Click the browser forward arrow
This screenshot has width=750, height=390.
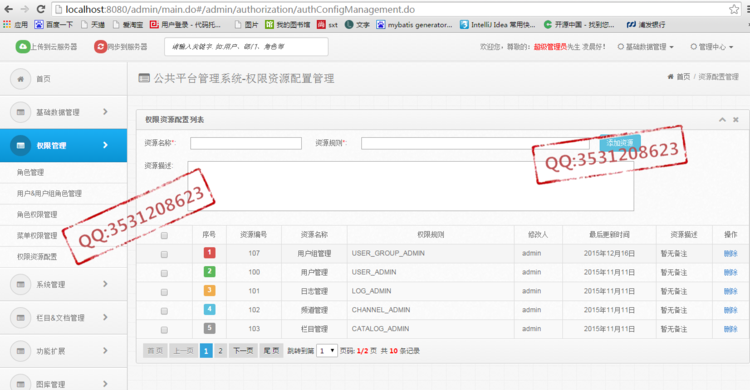24,9
